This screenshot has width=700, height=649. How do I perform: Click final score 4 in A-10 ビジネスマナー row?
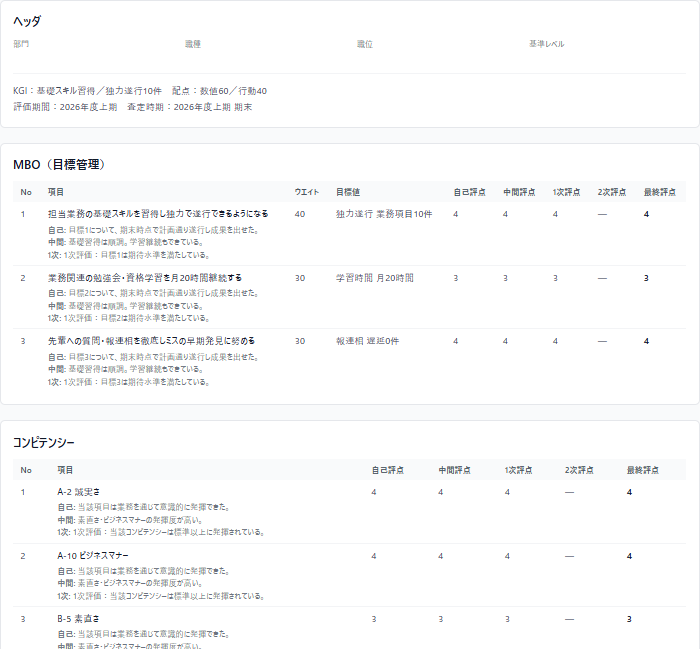point(629,556)
